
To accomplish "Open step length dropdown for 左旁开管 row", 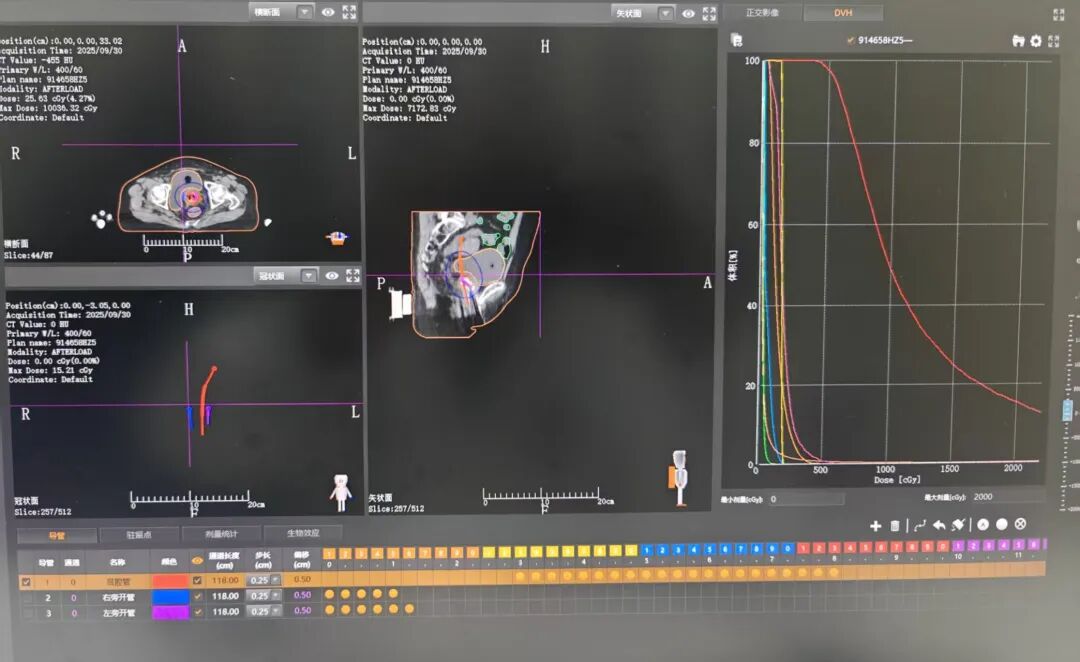I will coord(275,611).
